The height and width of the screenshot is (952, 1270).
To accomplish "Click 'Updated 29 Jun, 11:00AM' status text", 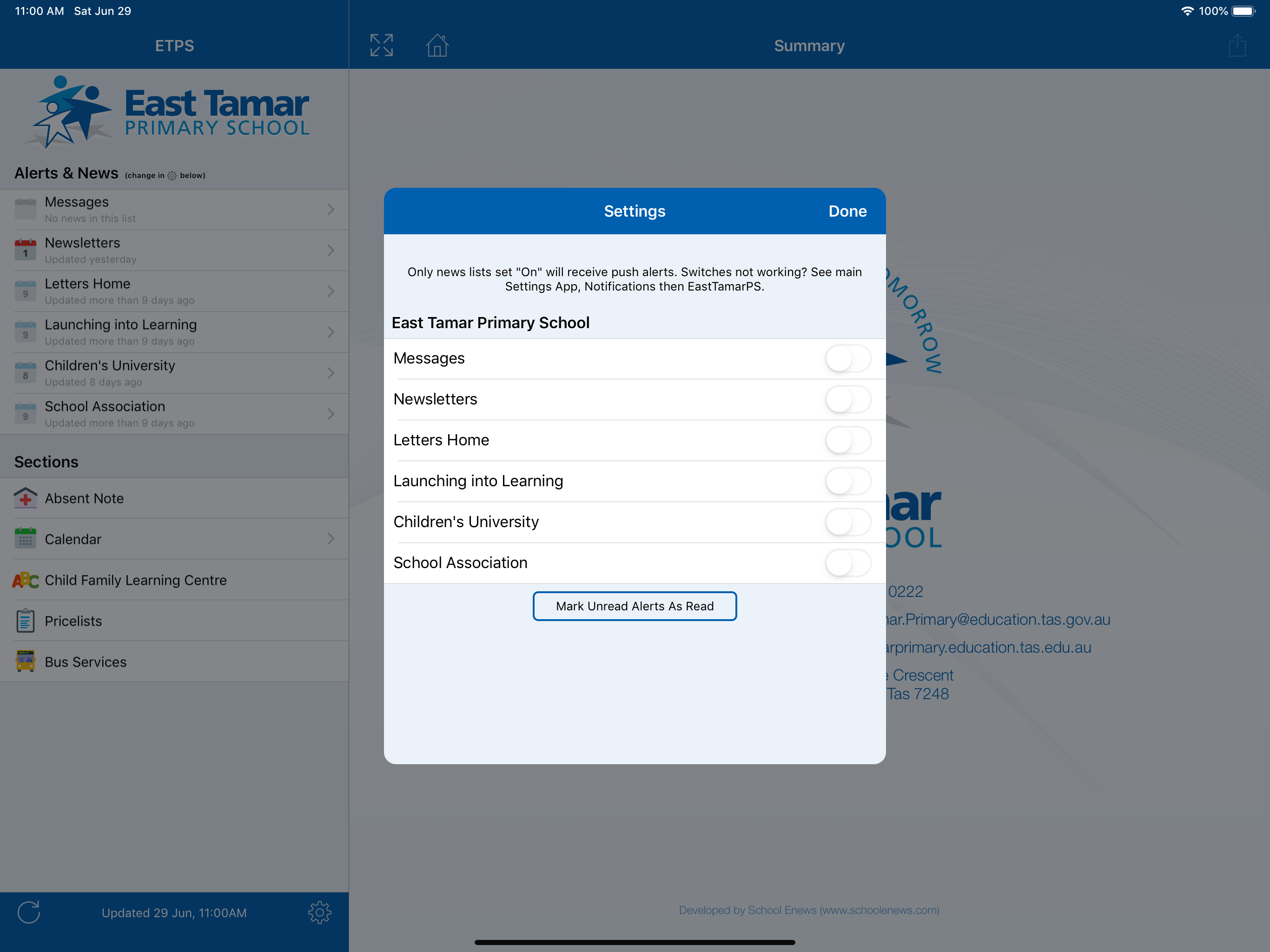I will coord(174,913).
